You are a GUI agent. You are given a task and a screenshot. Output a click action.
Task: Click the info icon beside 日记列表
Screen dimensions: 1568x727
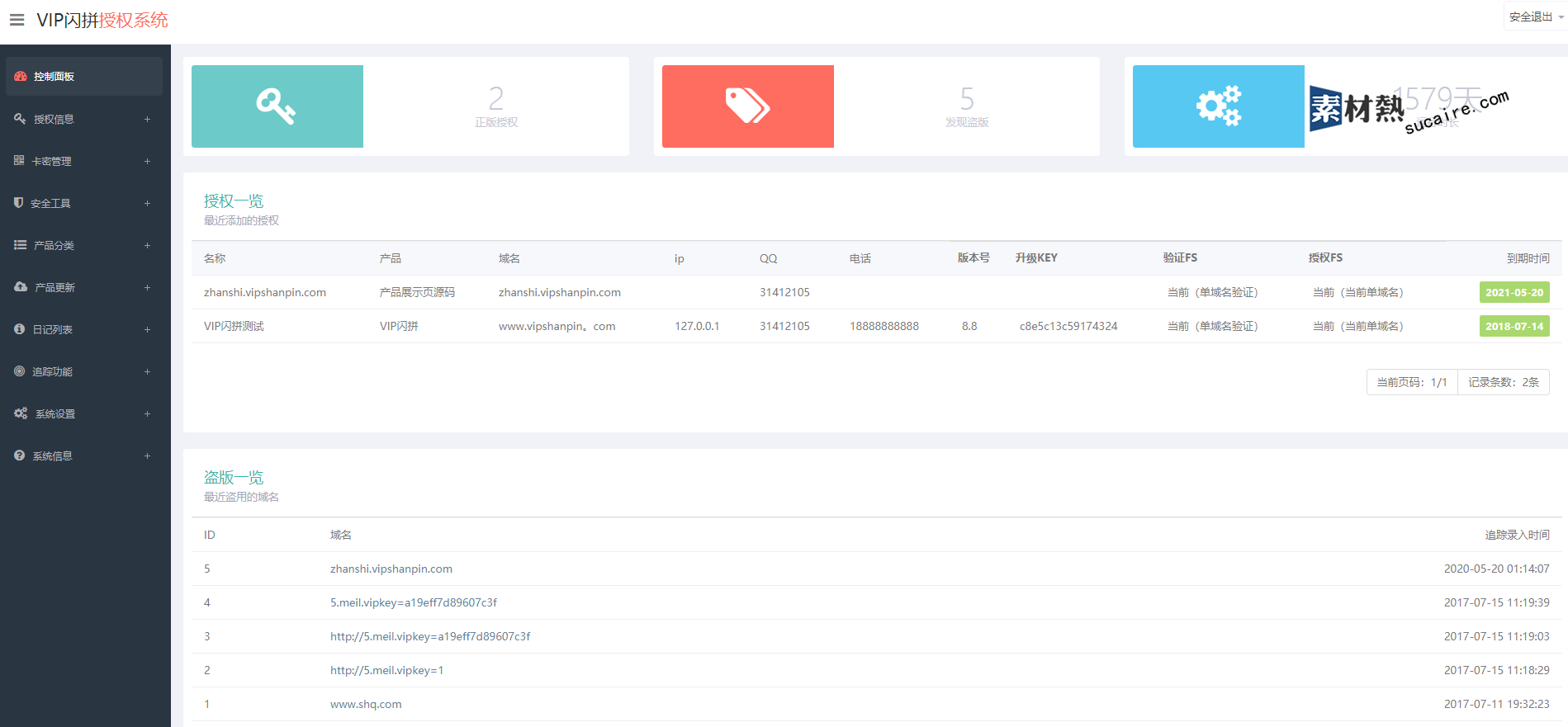[19, 328]
